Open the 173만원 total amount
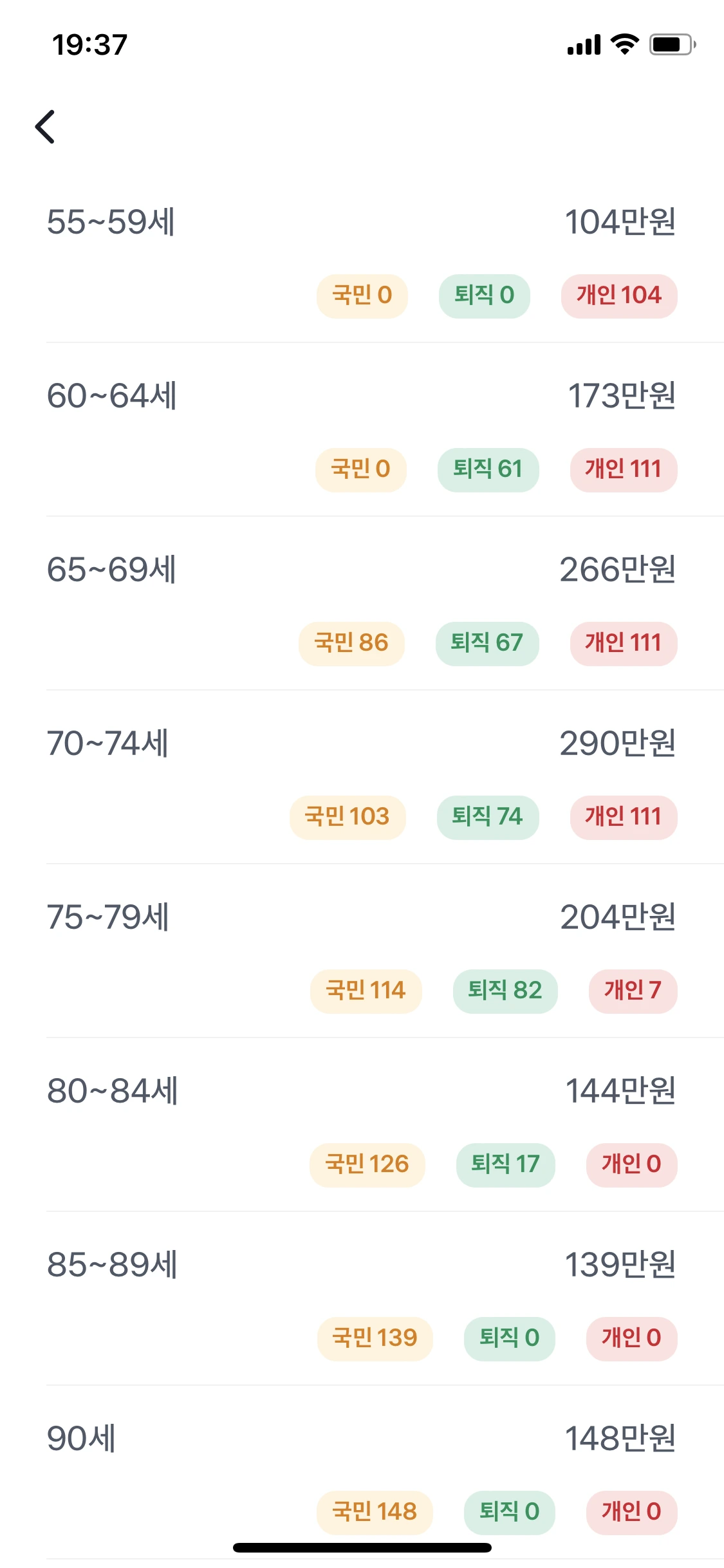Screen dimensions: 724x1568 click(621, 396)
